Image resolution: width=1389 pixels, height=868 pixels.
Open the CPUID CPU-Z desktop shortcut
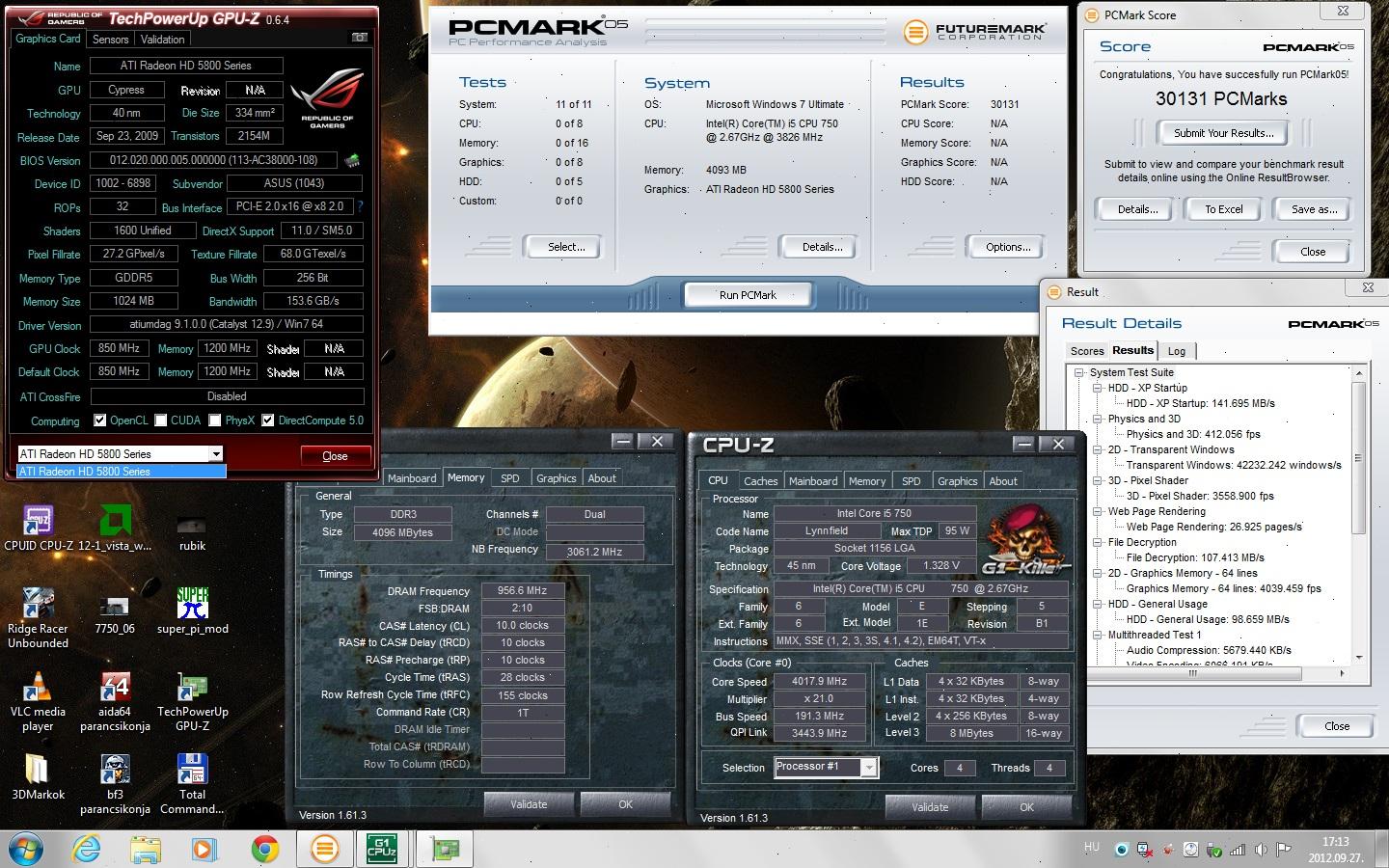pyautogui.click(x=39, y=528)
